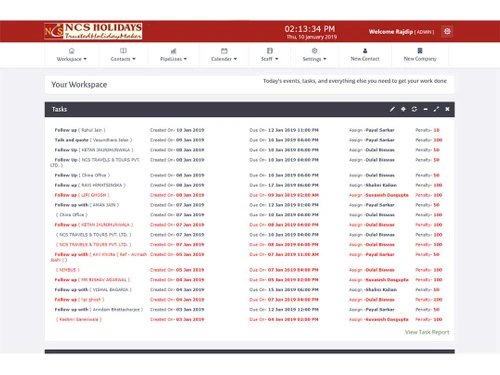Image resolution: width=500 pixels, height=375 pixels.
Task: Click Due On 07 Jan 2019 11:00 AM
Action: coord(284,254)
